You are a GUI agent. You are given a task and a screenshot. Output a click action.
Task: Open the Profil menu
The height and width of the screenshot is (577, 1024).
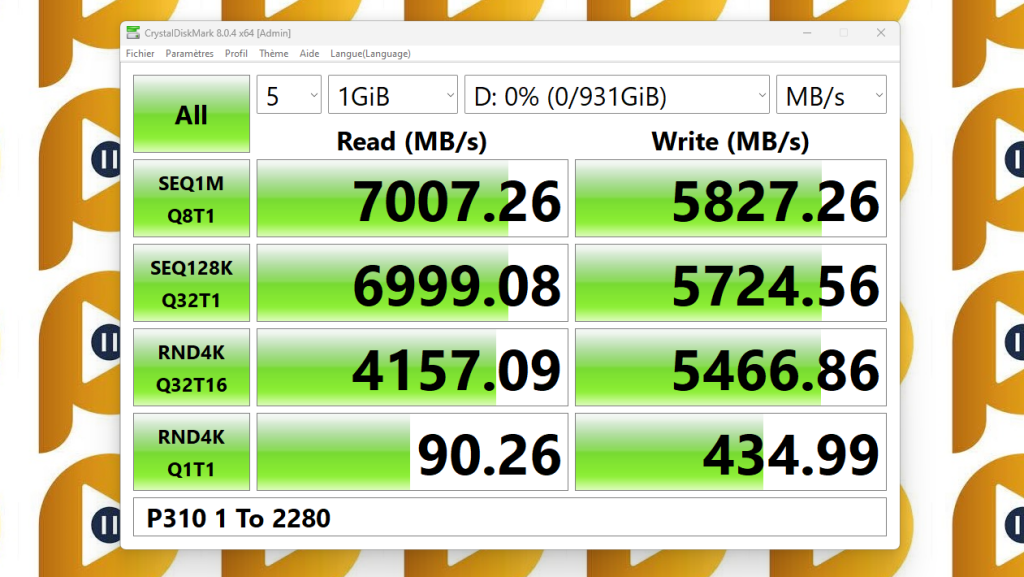(x=236, y=54)
